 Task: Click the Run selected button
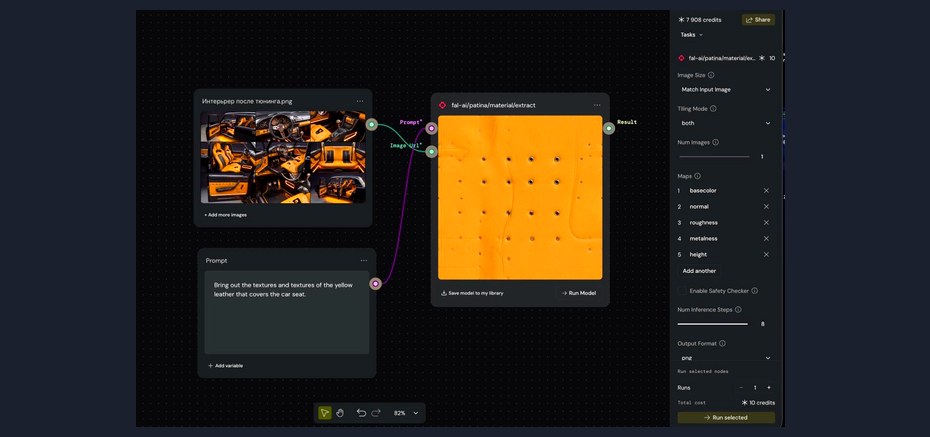click(726, 417)
